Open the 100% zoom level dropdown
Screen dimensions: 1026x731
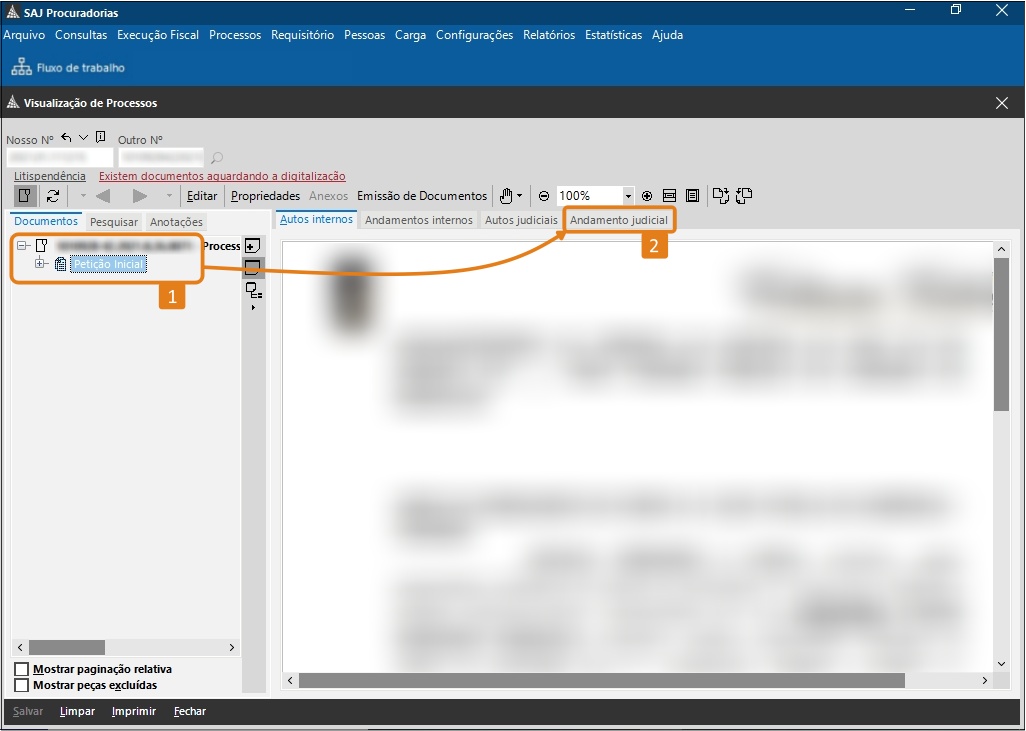628,196
